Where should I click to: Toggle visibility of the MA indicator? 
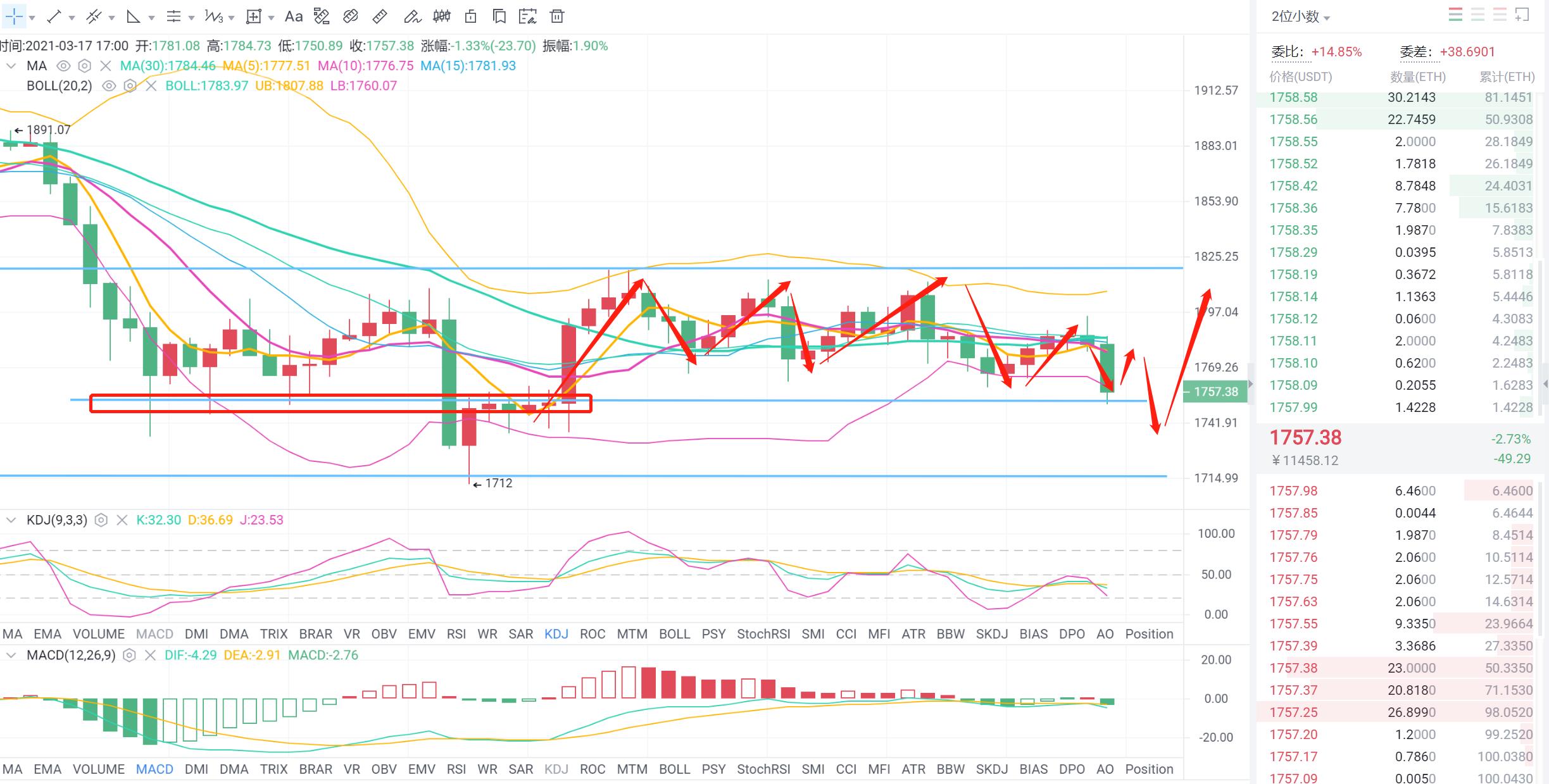coord(63,66)
